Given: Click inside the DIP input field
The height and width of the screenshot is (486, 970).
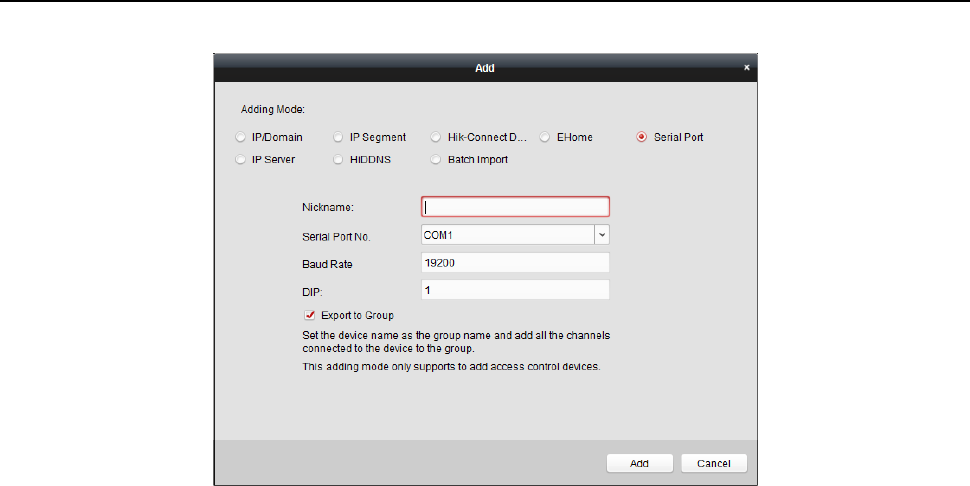Looking at the screenshot, I should pos(515,289).
